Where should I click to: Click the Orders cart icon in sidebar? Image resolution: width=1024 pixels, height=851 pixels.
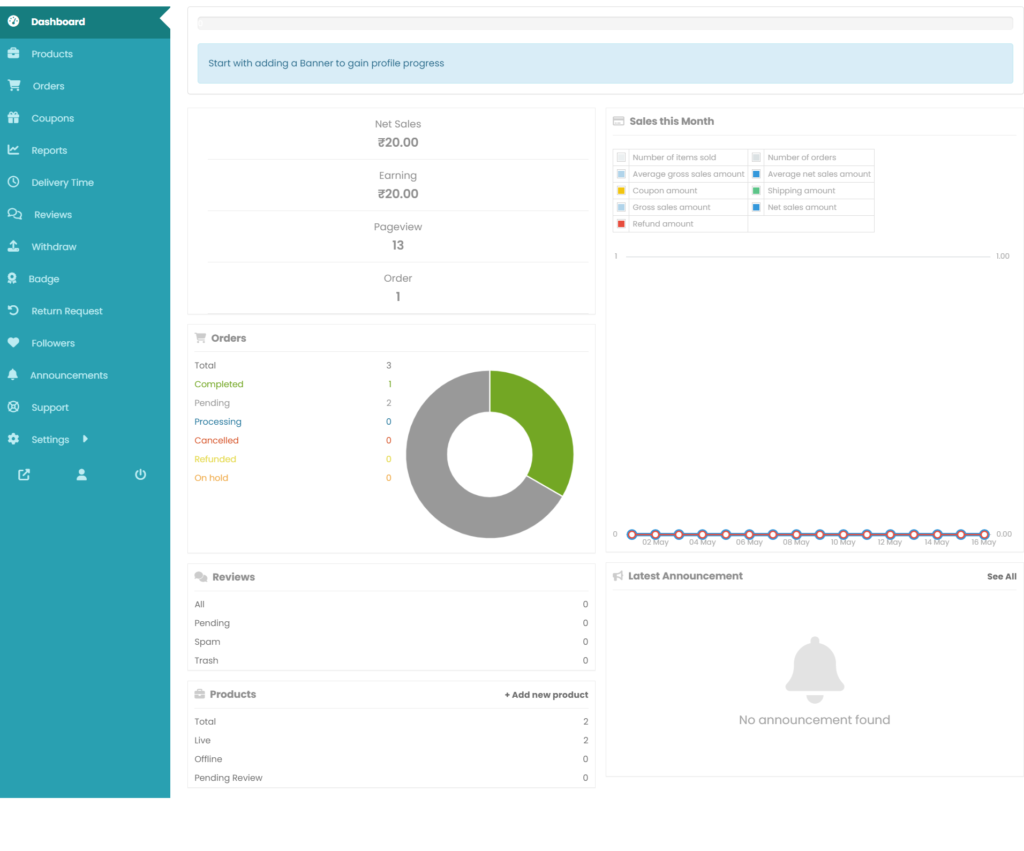click(x=14, y=86)
